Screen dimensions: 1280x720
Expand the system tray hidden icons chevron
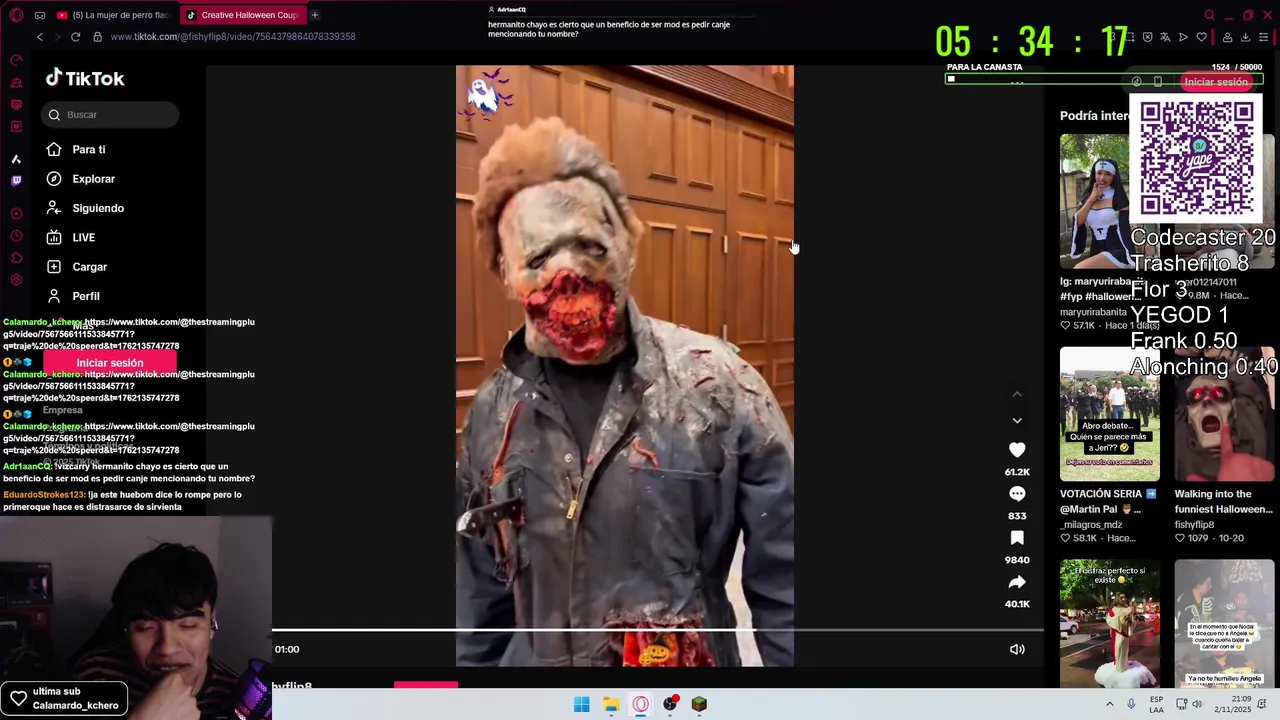tap(1109, 704)
